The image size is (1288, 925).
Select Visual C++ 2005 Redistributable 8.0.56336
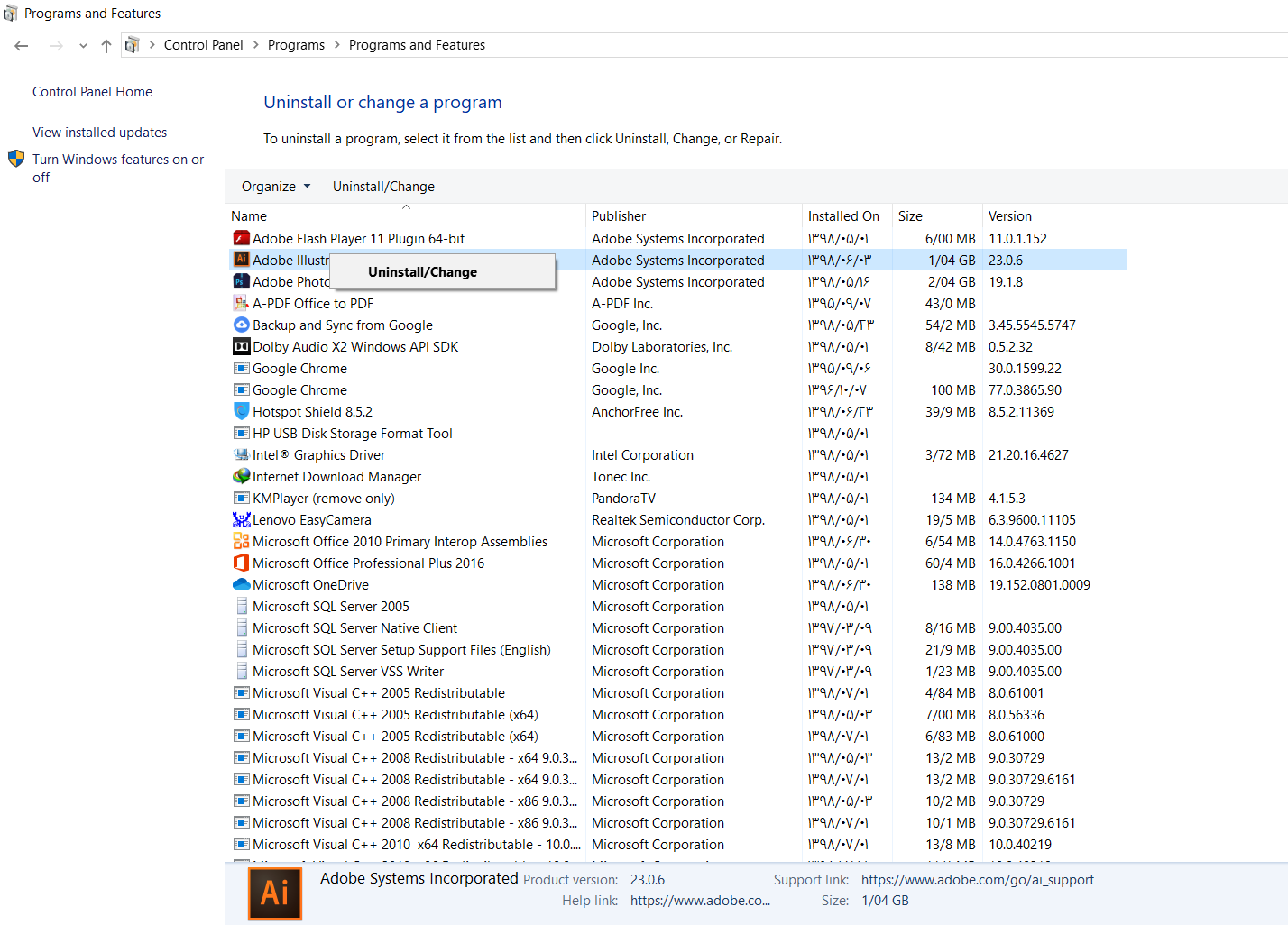point(676,714)
